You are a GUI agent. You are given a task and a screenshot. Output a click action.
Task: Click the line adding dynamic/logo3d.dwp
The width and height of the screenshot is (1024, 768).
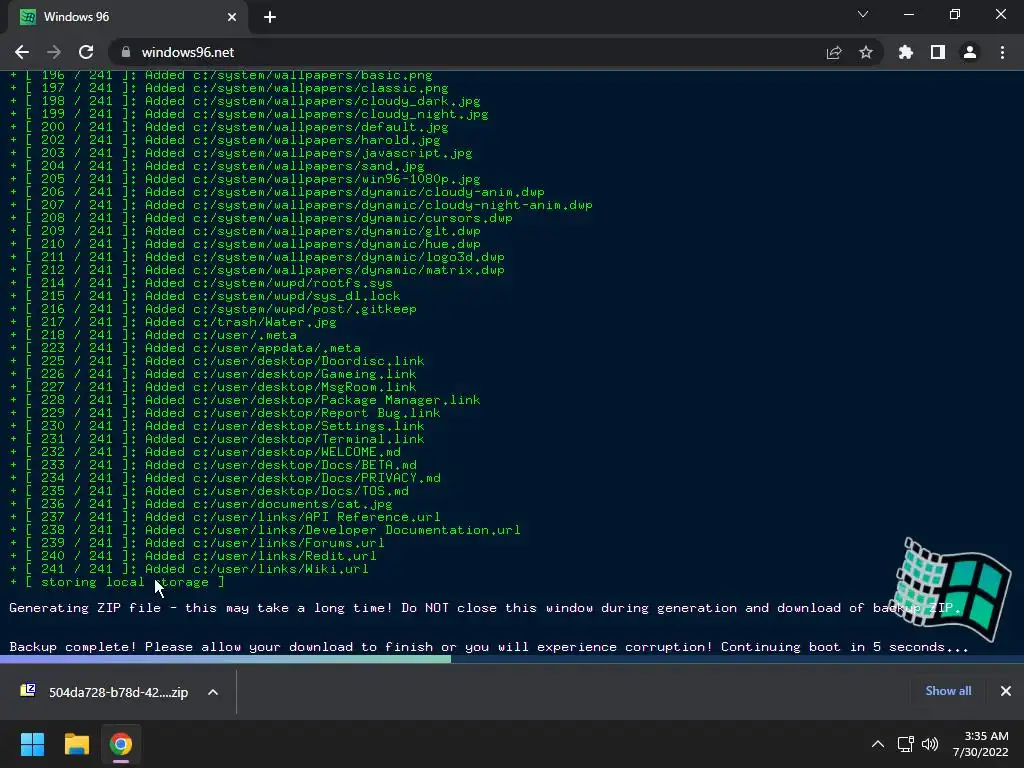pyautogui.click(x=257, y=257)
